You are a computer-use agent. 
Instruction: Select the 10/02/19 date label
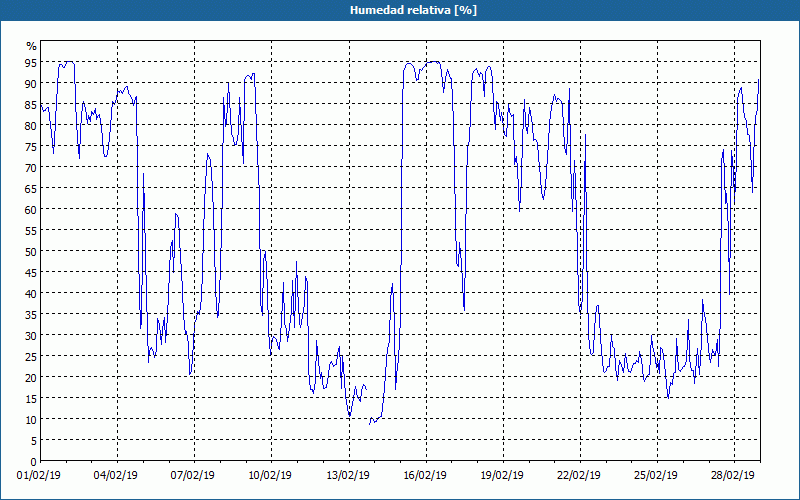coord(270,476)
